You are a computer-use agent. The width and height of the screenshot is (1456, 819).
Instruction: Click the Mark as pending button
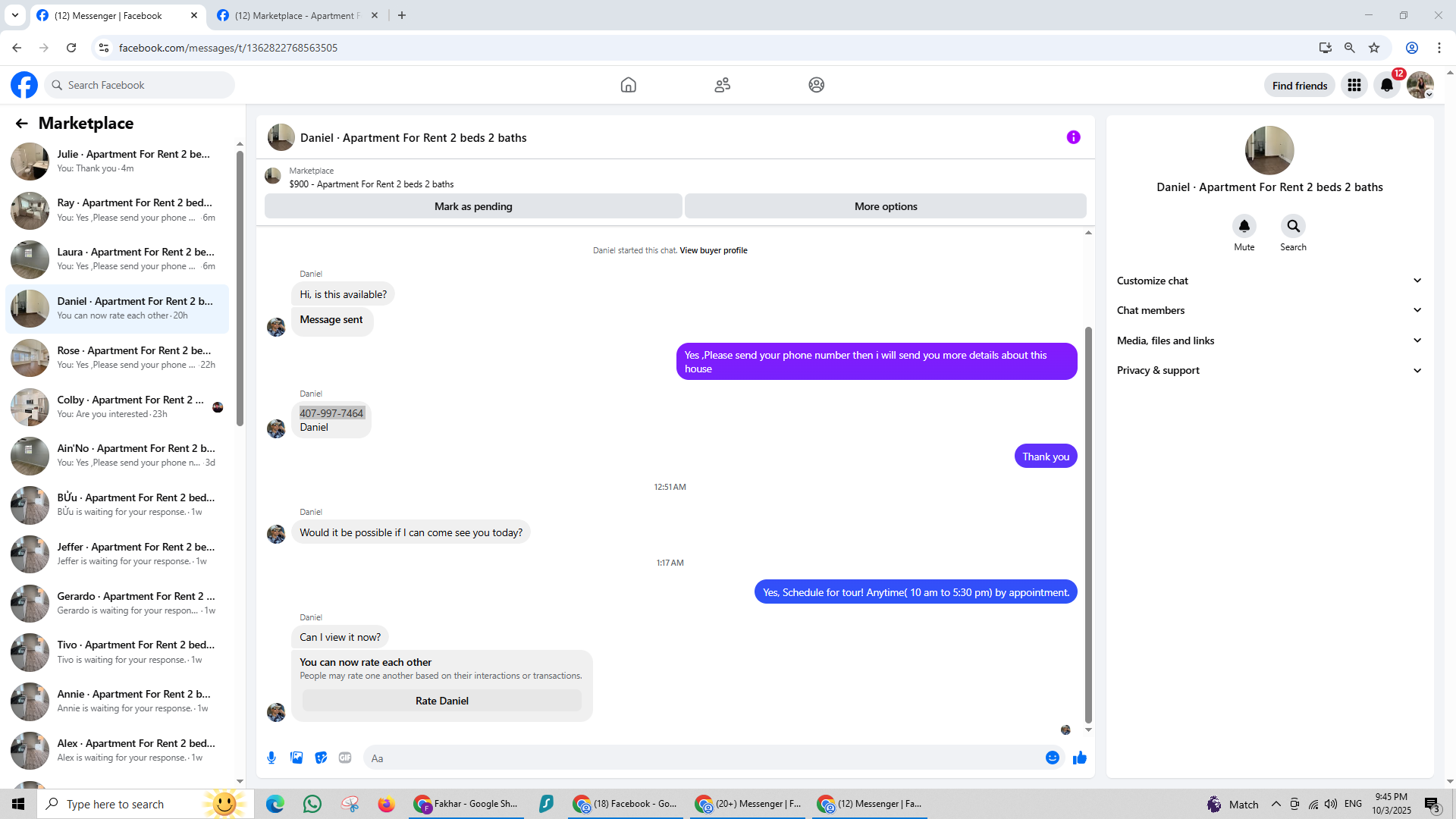click(473, 206)
